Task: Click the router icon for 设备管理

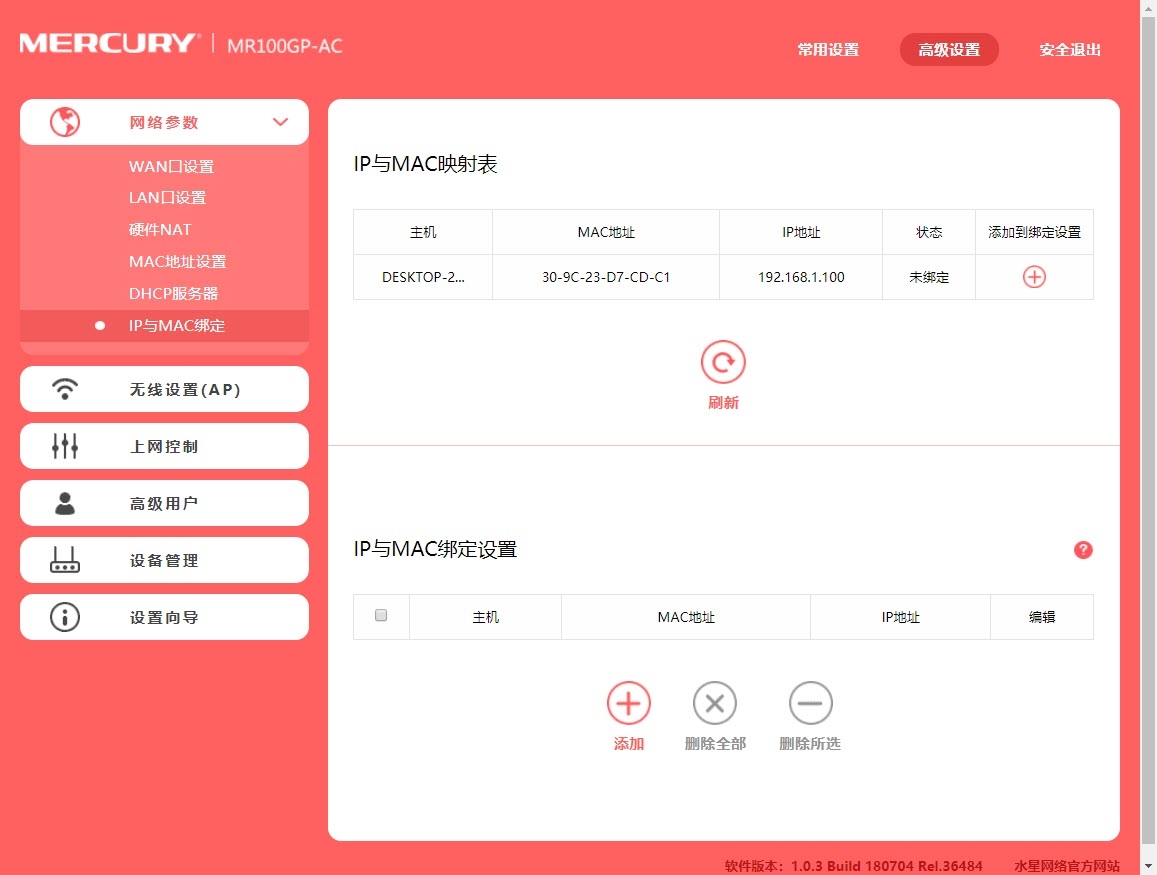Action: tap(65, 560)
